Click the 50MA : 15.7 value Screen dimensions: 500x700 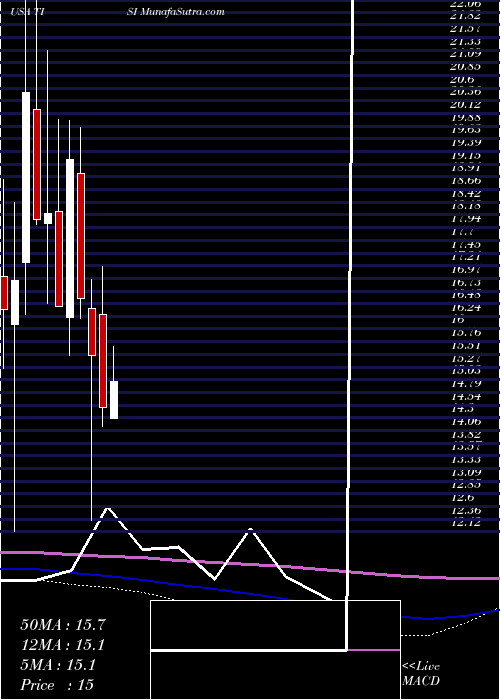click(x=63, y=625)
